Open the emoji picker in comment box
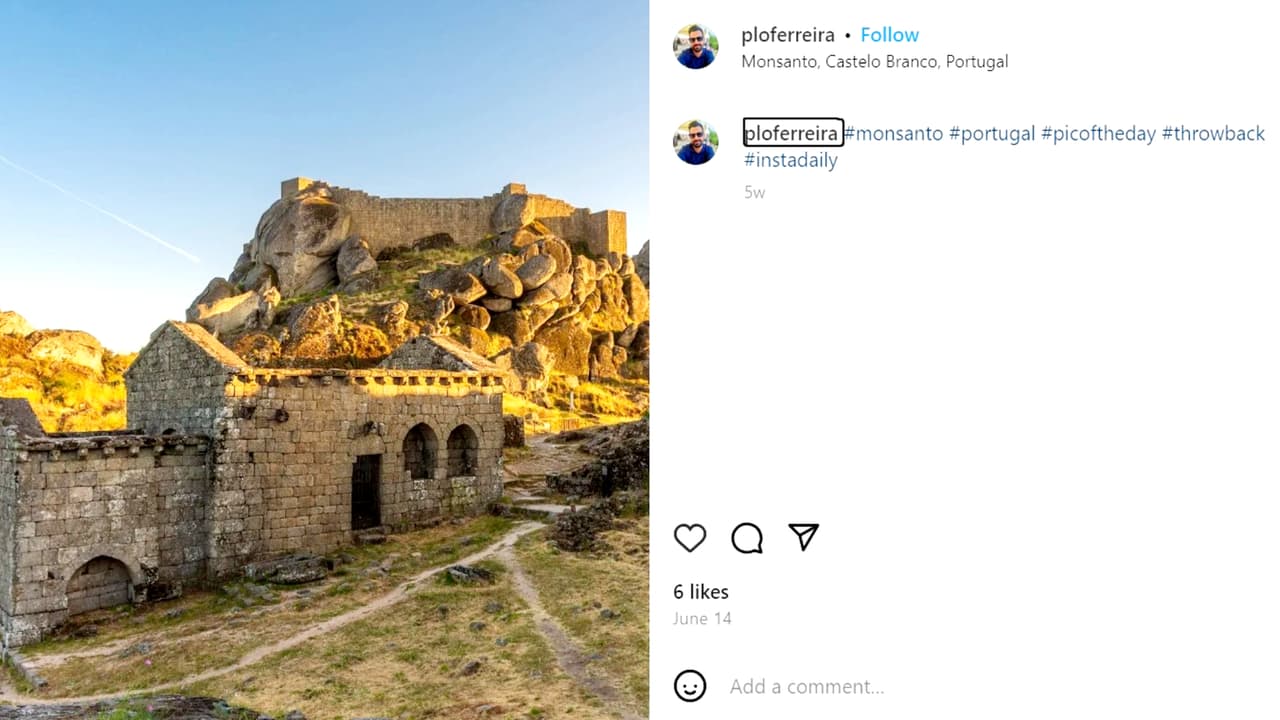This screenshot has height=720, width=1280. 690,686
